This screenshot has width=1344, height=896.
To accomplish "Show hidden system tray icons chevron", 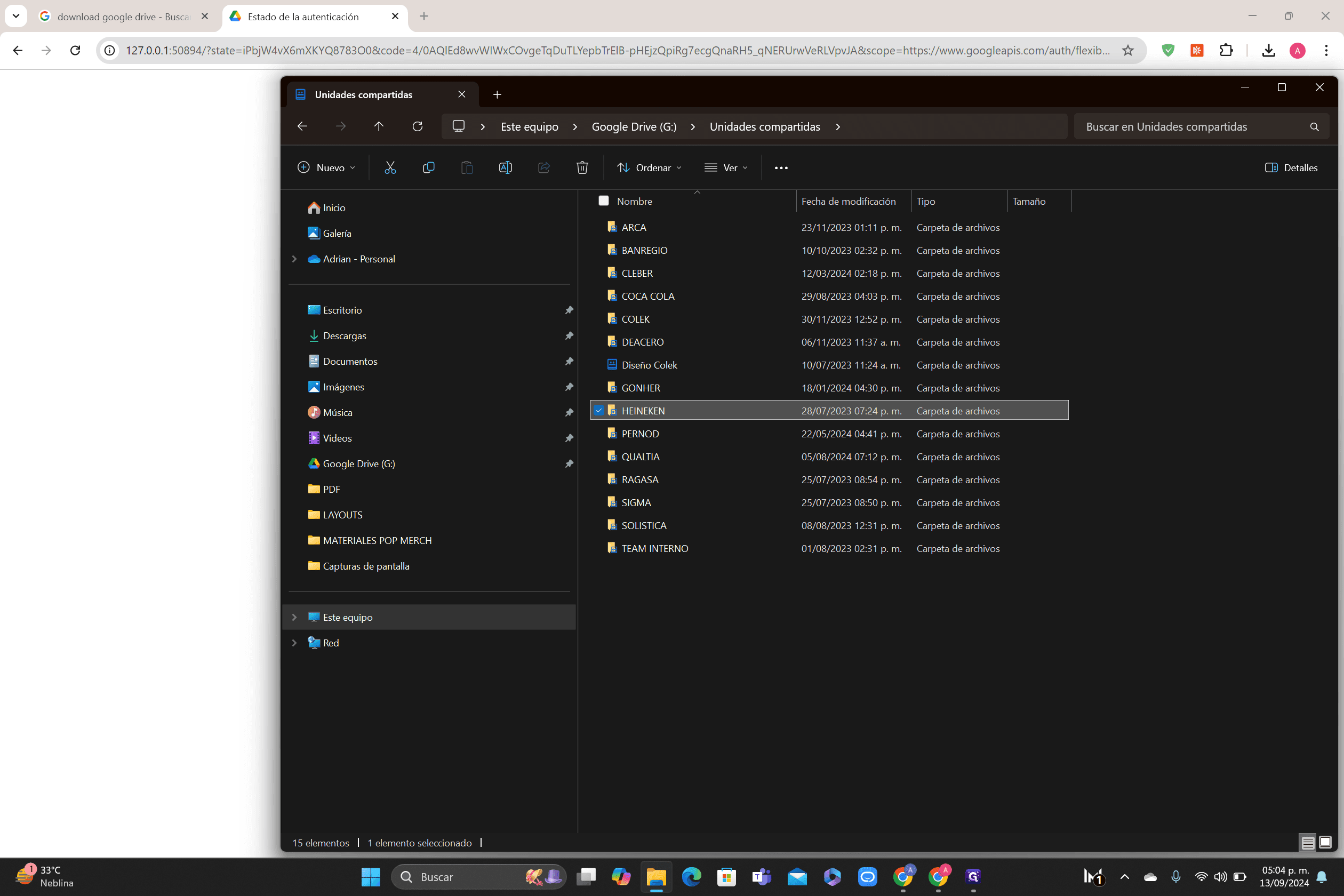I will tap(1125, 877).
